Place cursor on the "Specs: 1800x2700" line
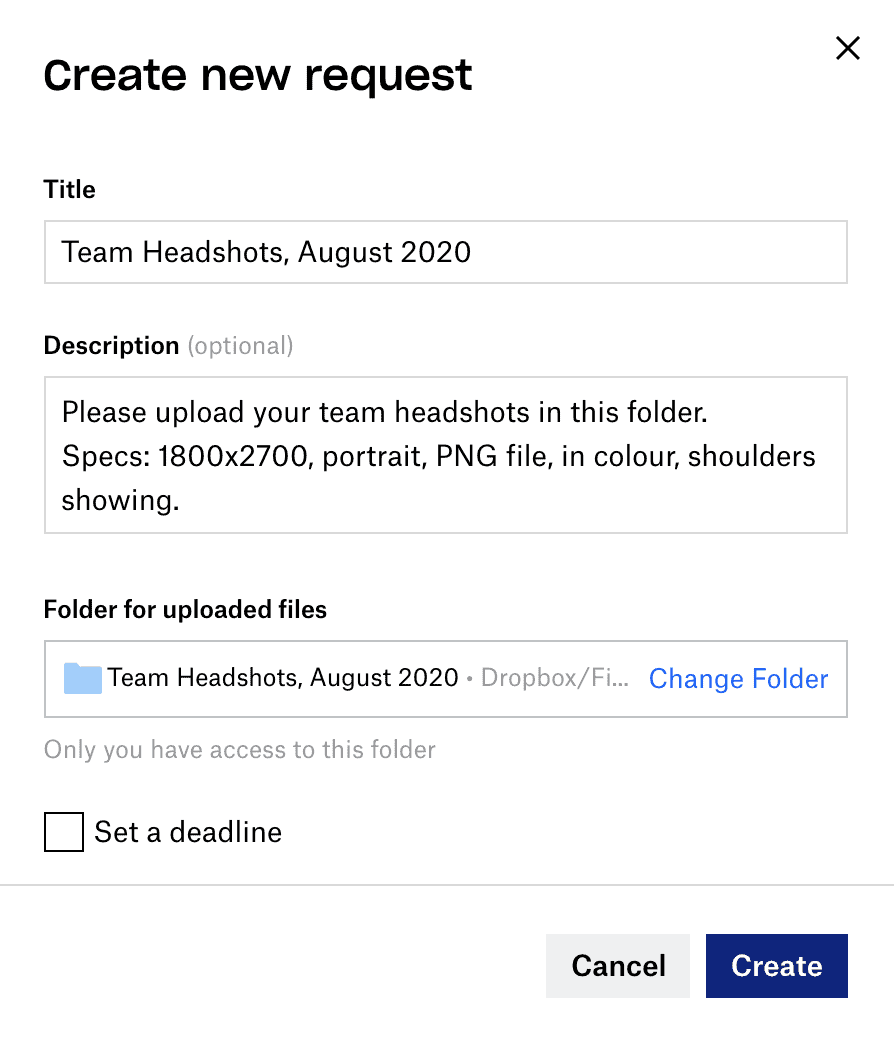The image size is (894, 1040). click(x=300, y=456)
